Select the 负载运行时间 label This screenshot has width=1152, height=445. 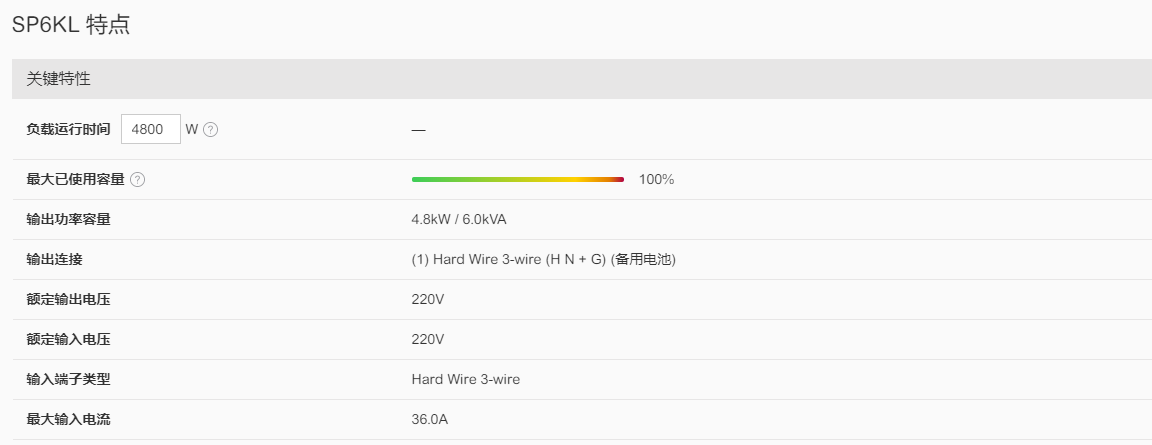(68, 129)
